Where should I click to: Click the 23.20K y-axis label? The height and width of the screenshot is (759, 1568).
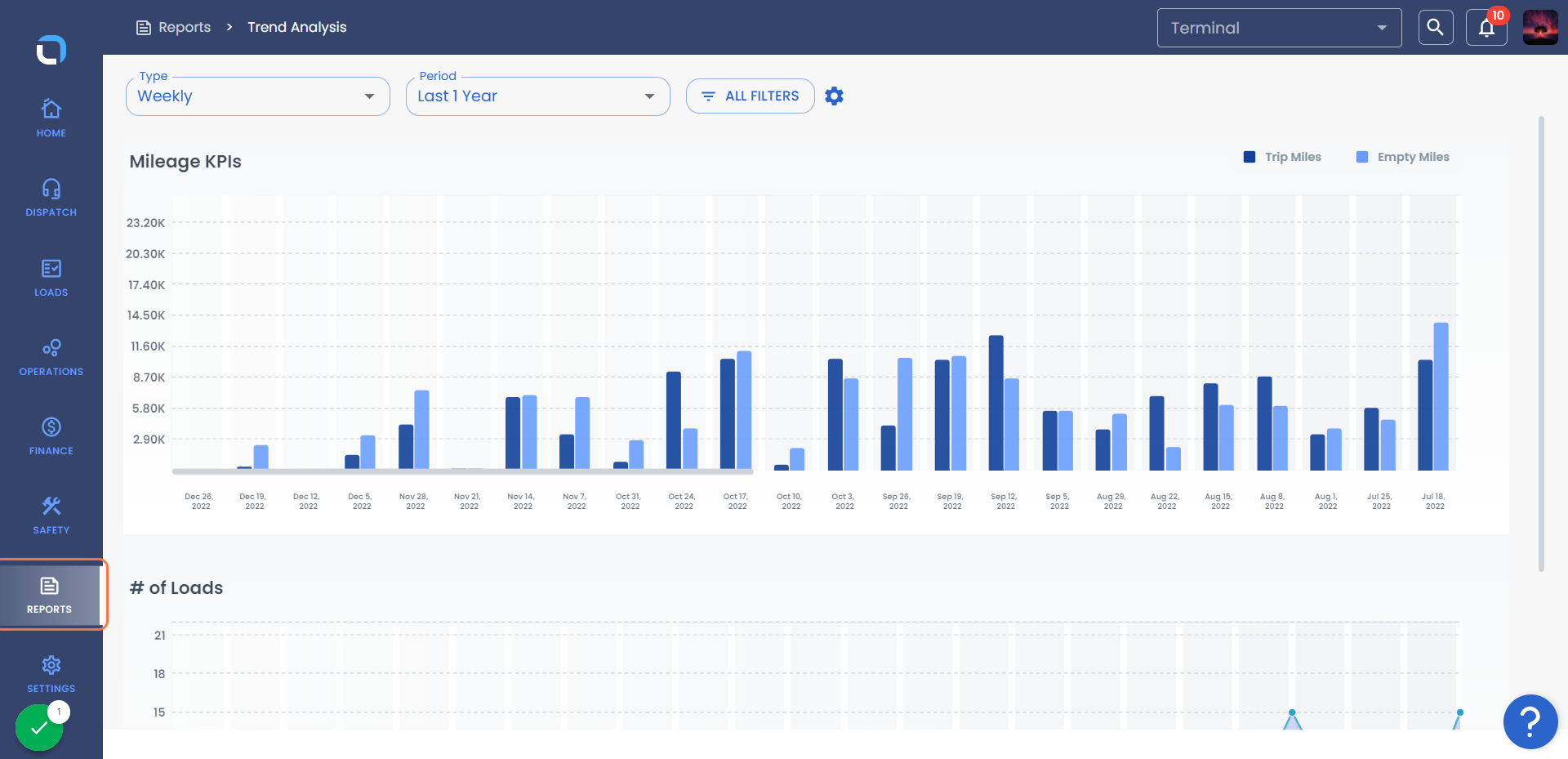(x=145, y=223)
